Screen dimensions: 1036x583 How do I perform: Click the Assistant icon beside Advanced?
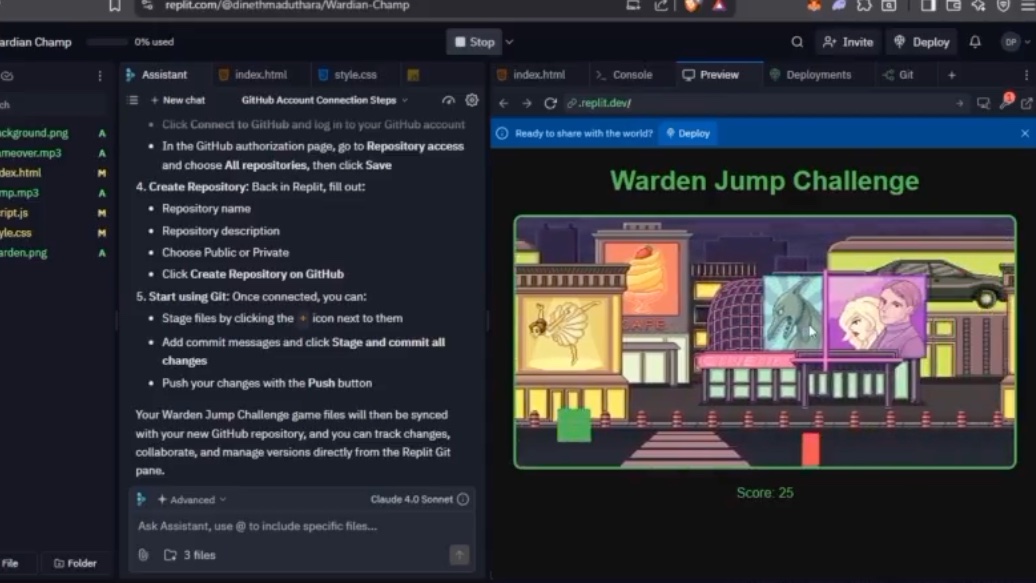pyautogui.click(x=141, y=499)
